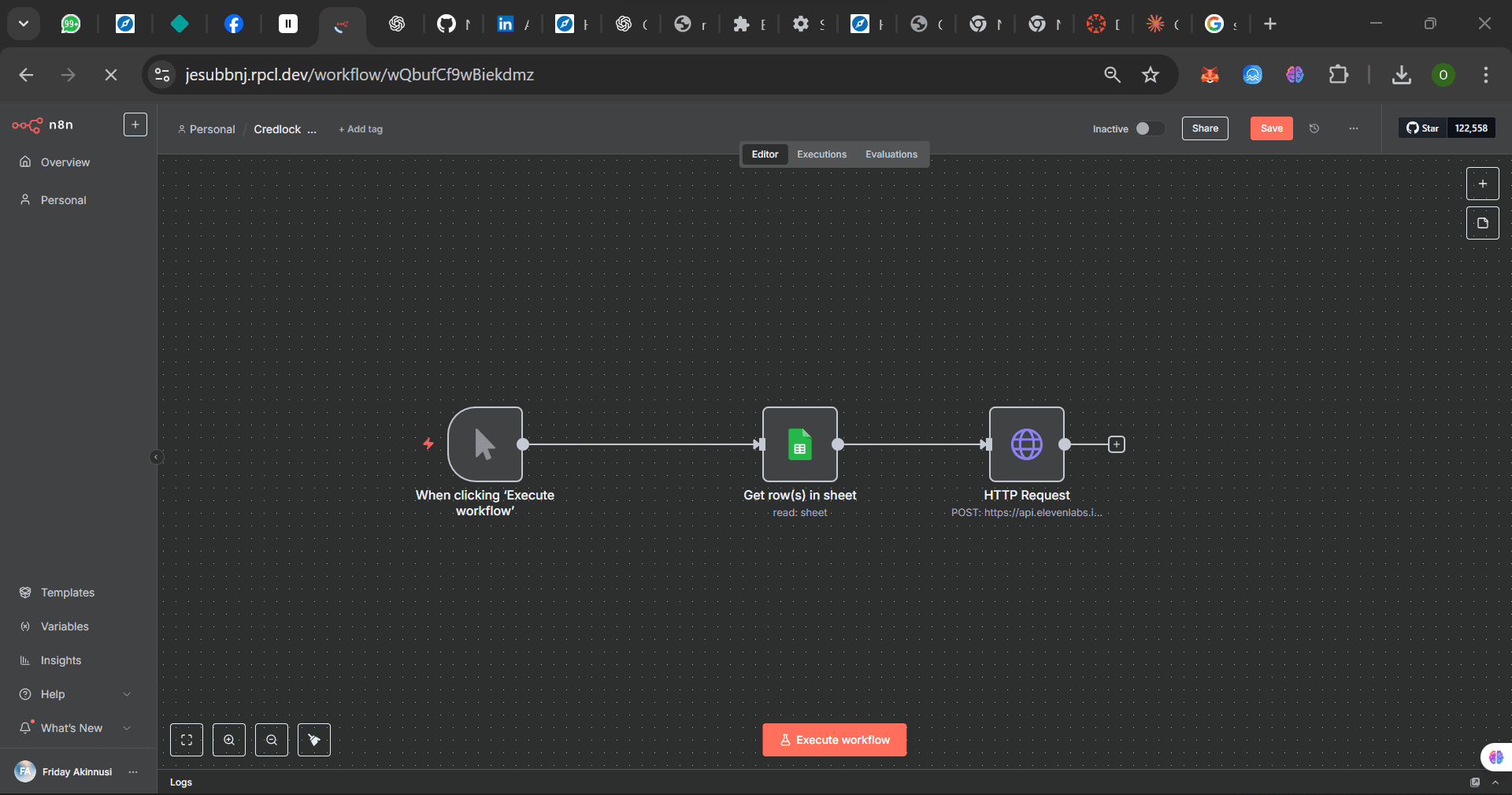Open the browser extensions puzzle icon

point(1338,75)
